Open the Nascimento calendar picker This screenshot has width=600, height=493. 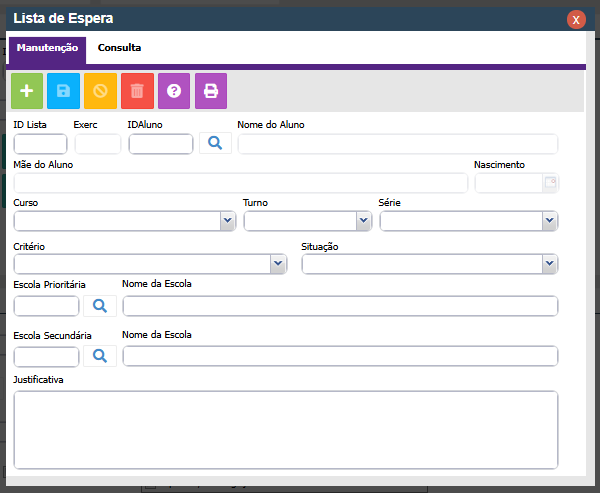[x=550, y=183]
